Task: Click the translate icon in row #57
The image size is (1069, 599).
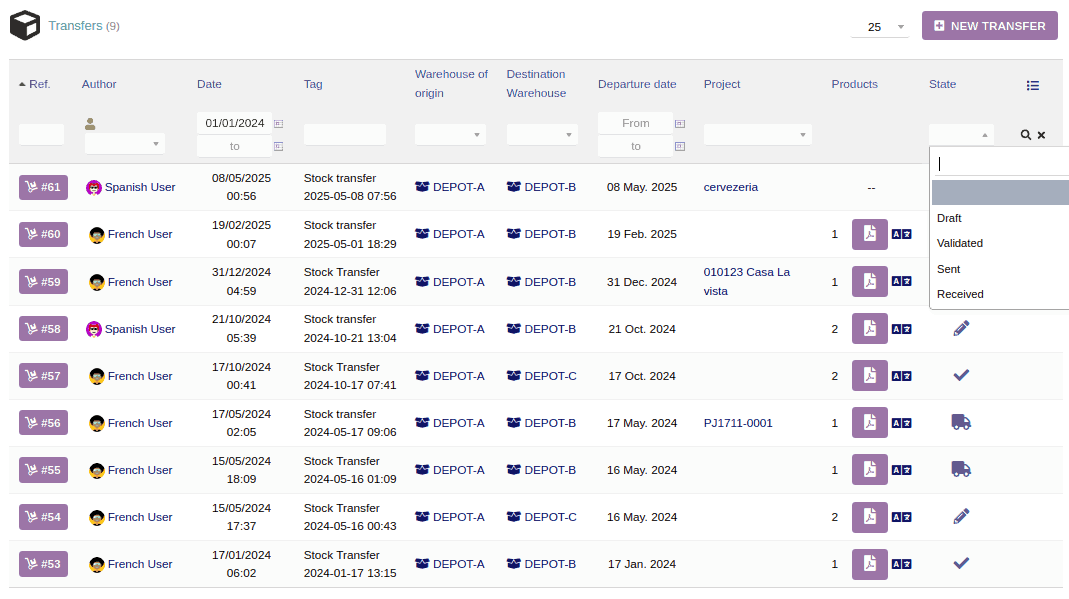Action: coord(901,376)
